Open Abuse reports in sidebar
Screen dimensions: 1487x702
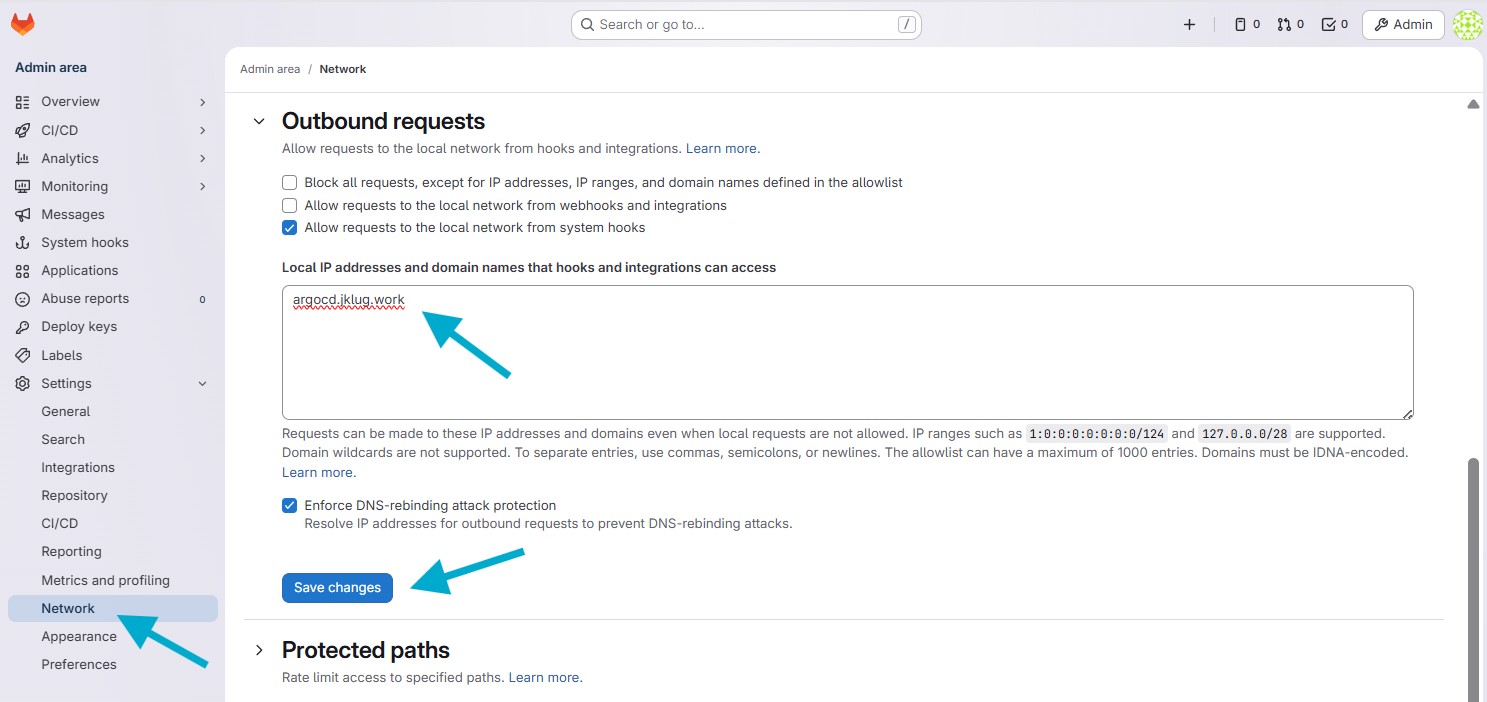click(x=84, y=298)
